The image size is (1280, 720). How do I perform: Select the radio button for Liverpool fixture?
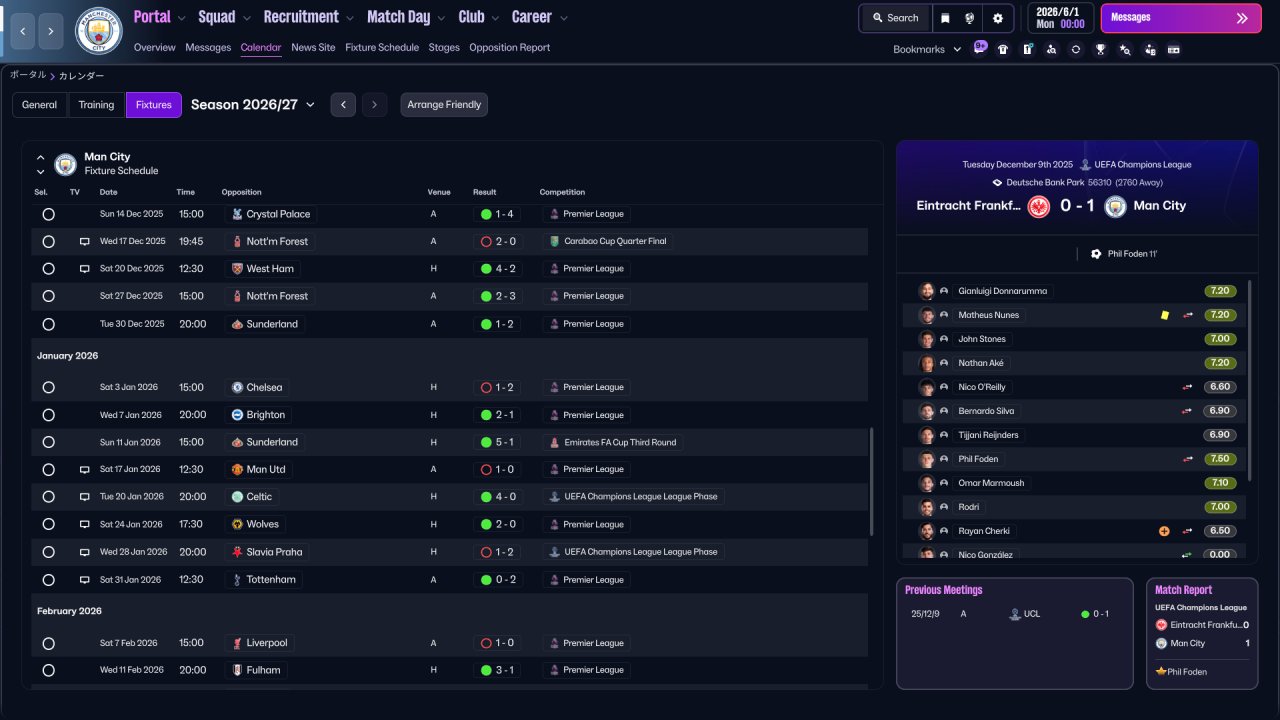click(48, 643)
